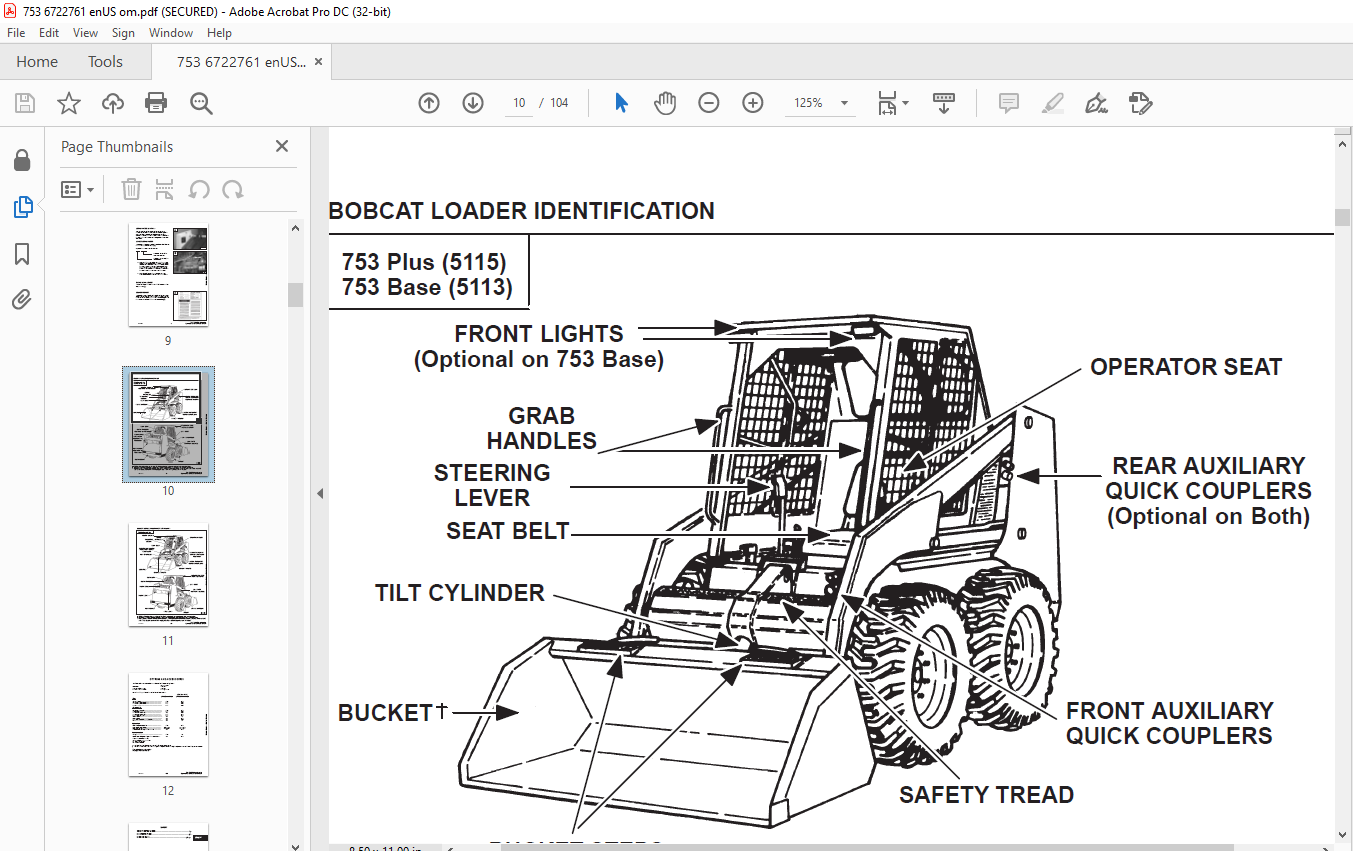
Task: Open the Bookmarks panel
Action: pyautogui.click(x=22, y=254)
